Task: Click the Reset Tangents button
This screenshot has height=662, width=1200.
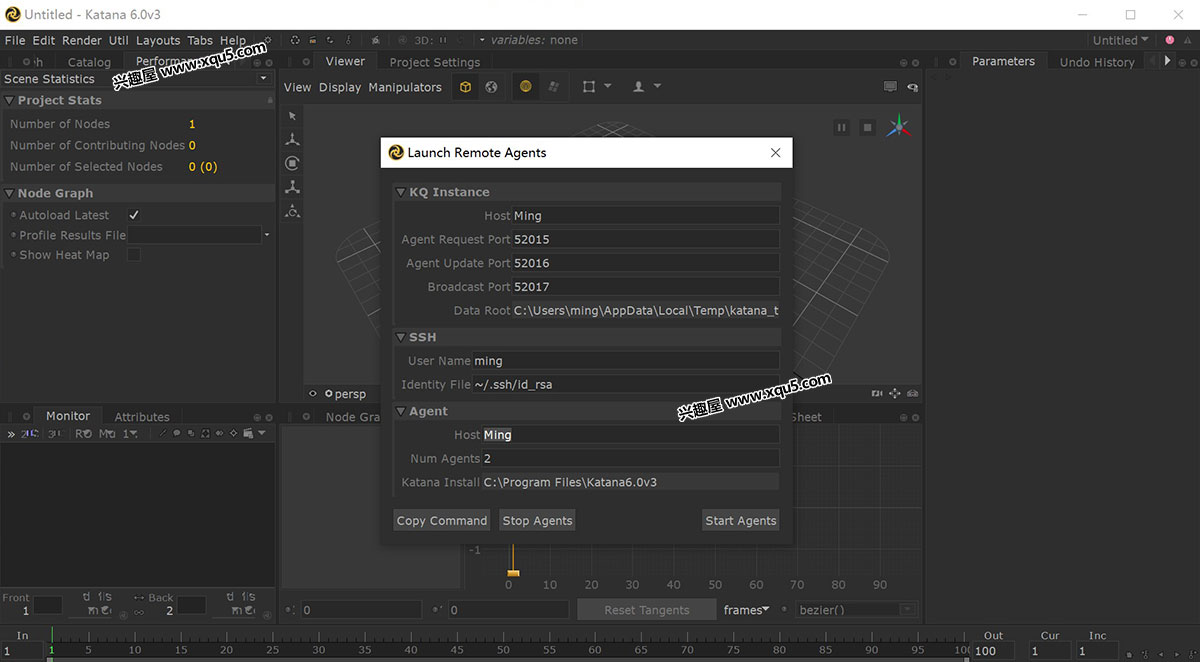Action: pos(647,610)
